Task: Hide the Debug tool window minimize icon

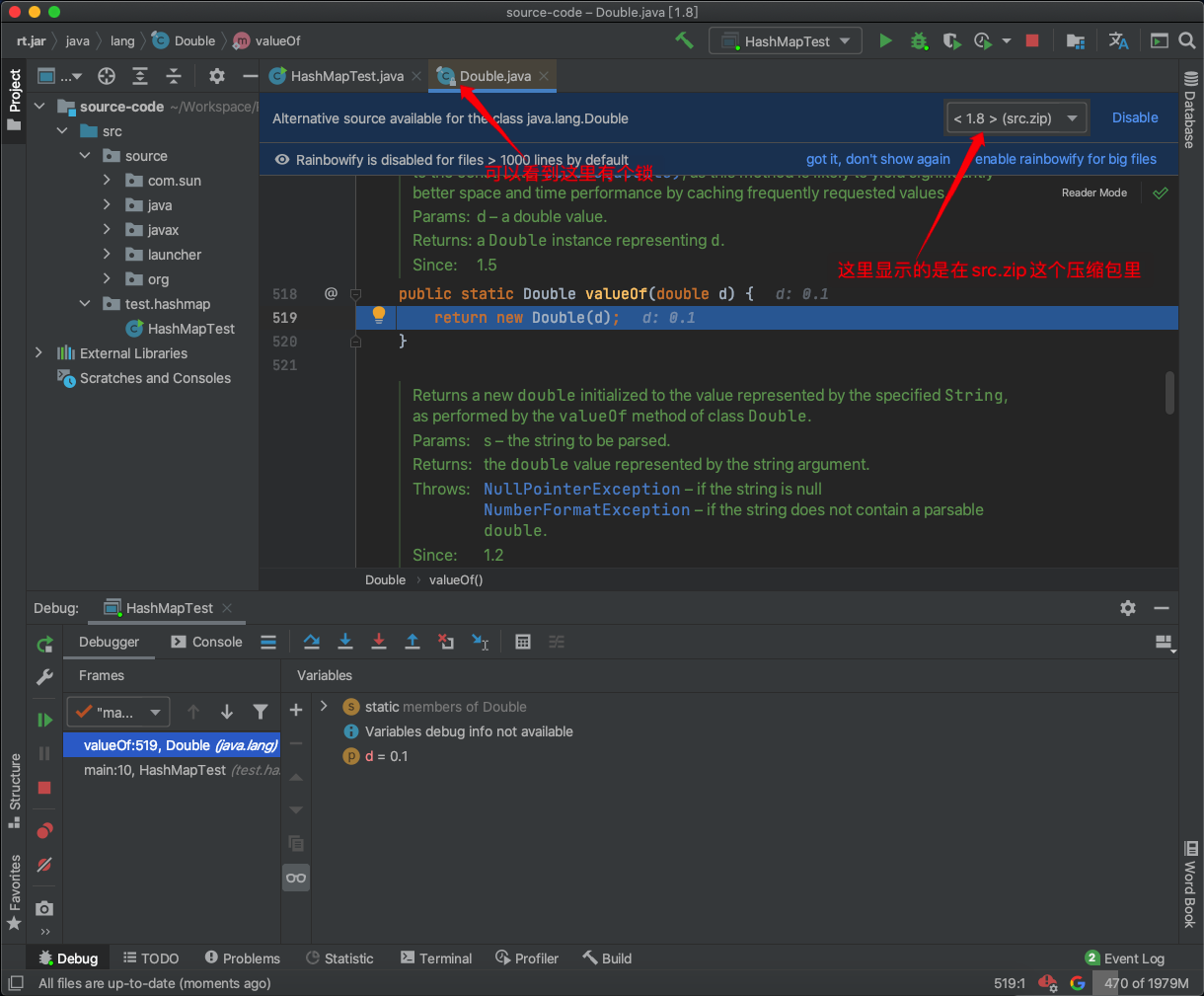Action: coord(1162,608)
